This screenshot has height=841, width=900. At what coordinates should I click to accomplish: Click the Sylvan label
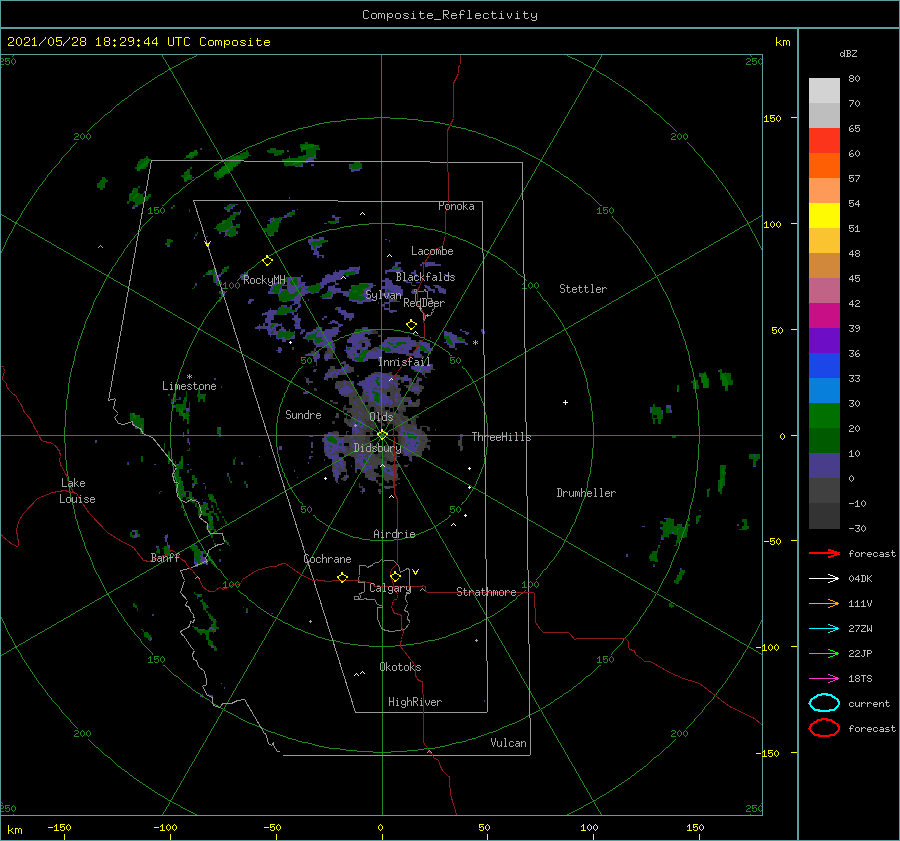click(x=383, y=295)
